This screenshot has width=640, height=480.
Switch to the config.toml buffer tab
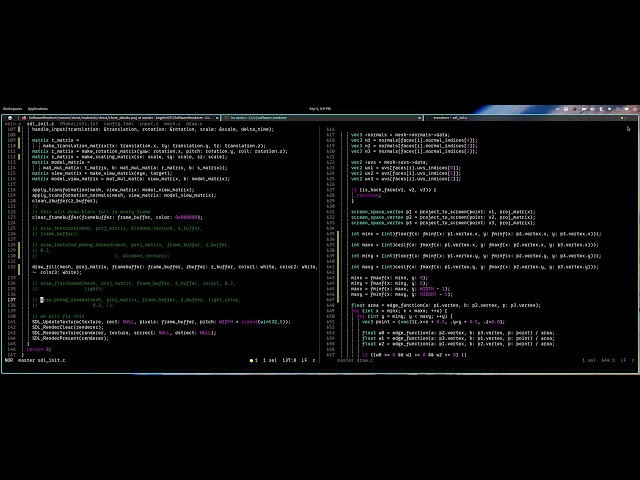coord(118,124)
